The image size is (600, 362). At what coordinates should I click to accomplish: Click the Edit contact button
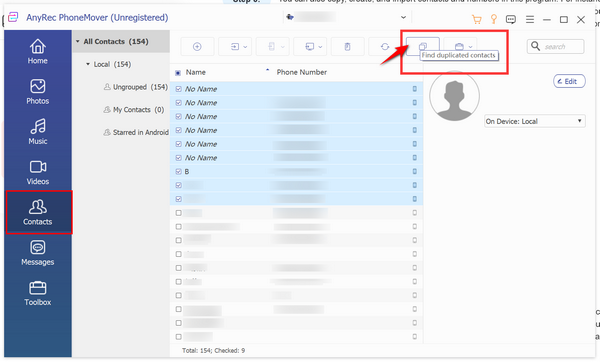coord(569,81)
